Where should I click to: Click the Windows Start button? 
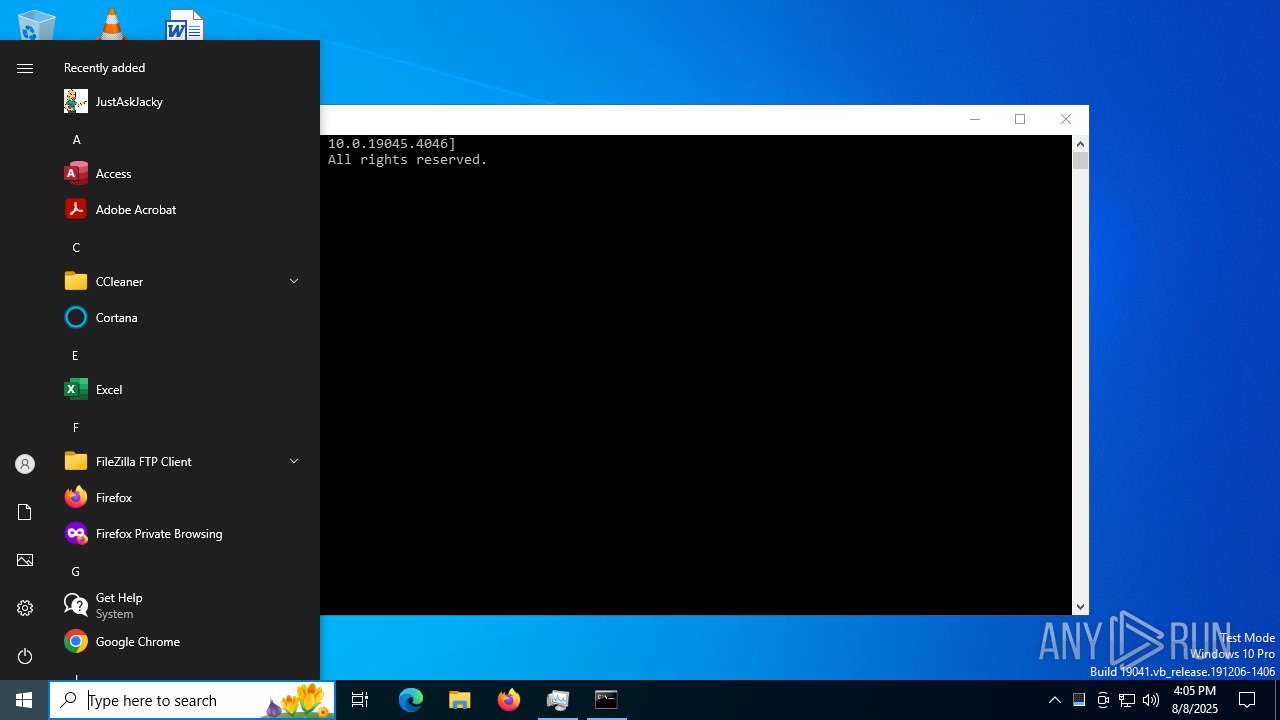pyautogui.click(x=24, y=700)
